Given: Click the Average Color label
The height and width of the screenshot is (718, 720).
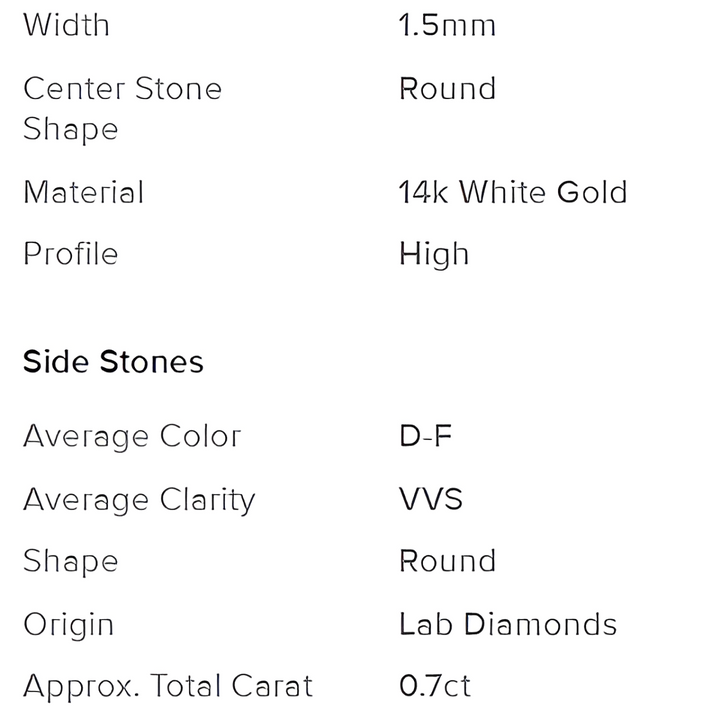Looking at the screenshot, I should (x=132, y=437).
